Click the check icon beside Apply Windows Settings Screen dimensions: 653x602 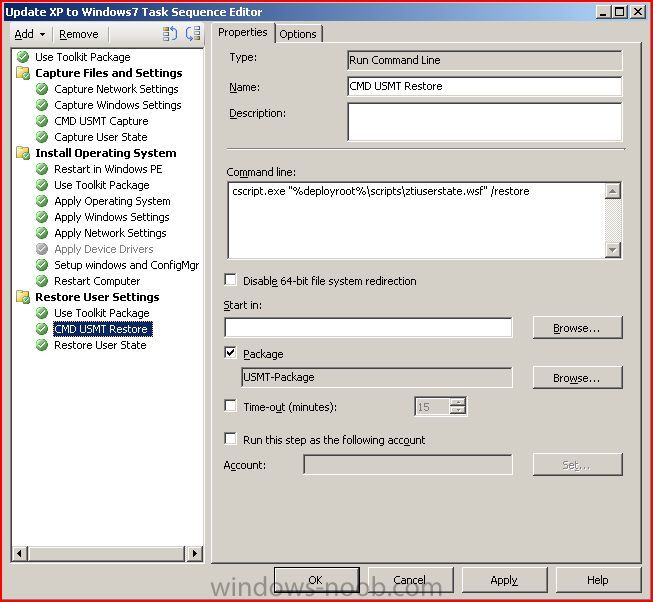point(42,217)
